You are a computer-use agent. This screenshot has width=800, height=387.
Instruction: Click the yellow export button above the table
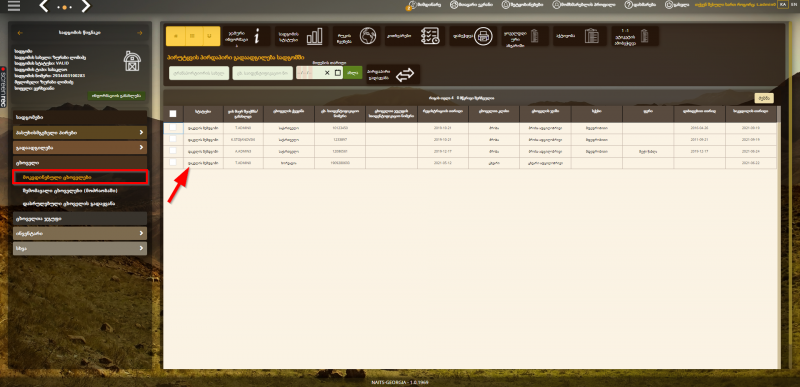[764, 98]
